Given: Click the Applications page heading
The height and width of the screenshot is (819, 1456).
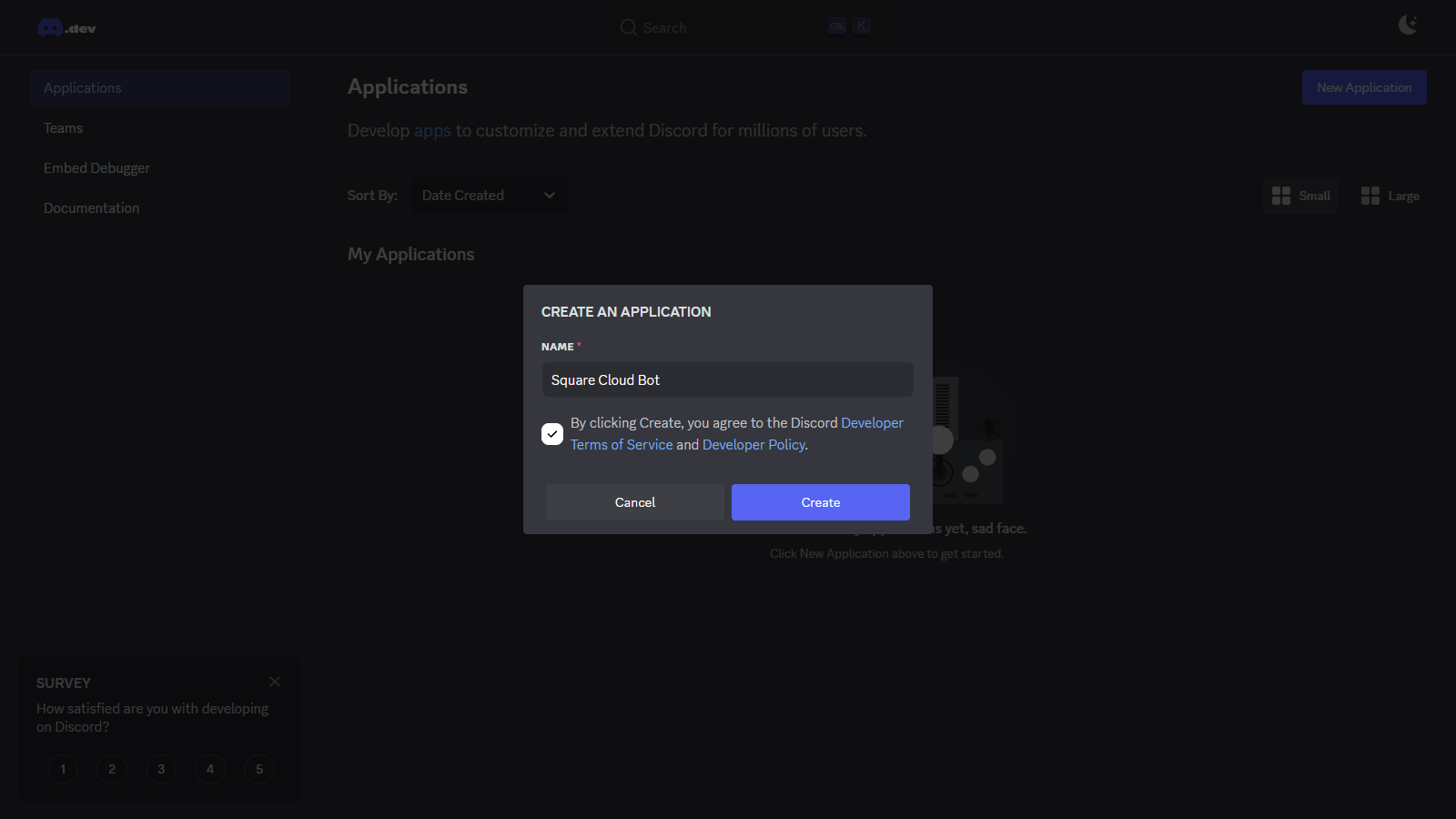Looking at the screenshot, I should pyautogui.click(x=408, y=87).
